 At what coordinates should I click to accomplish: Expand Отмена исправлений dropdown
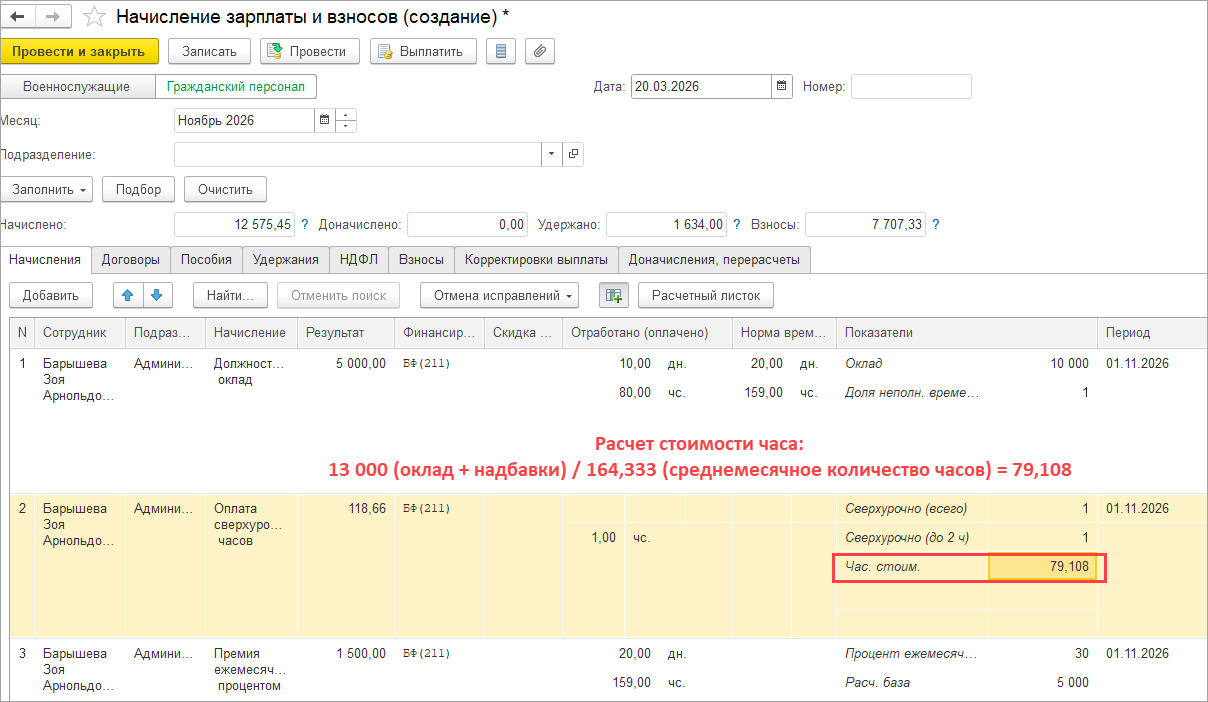coord(499,295)
